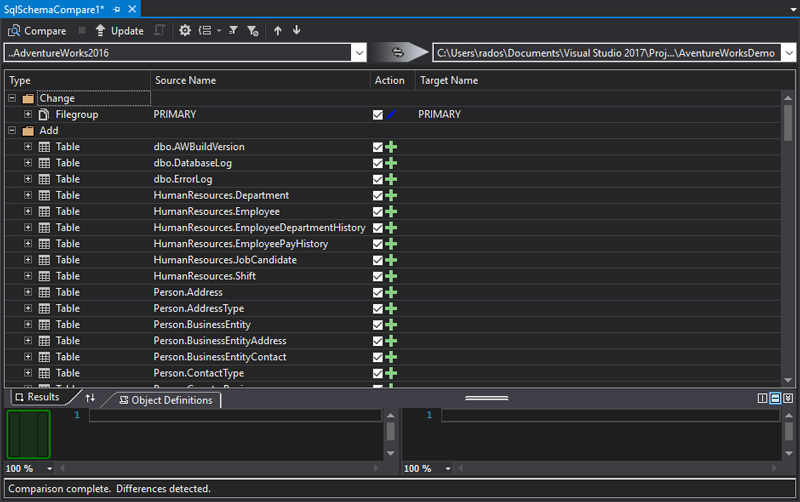This screenshot has width=800, height=502.
Task: Click the Stop comparison square icon
Action: tap(82, 31)
